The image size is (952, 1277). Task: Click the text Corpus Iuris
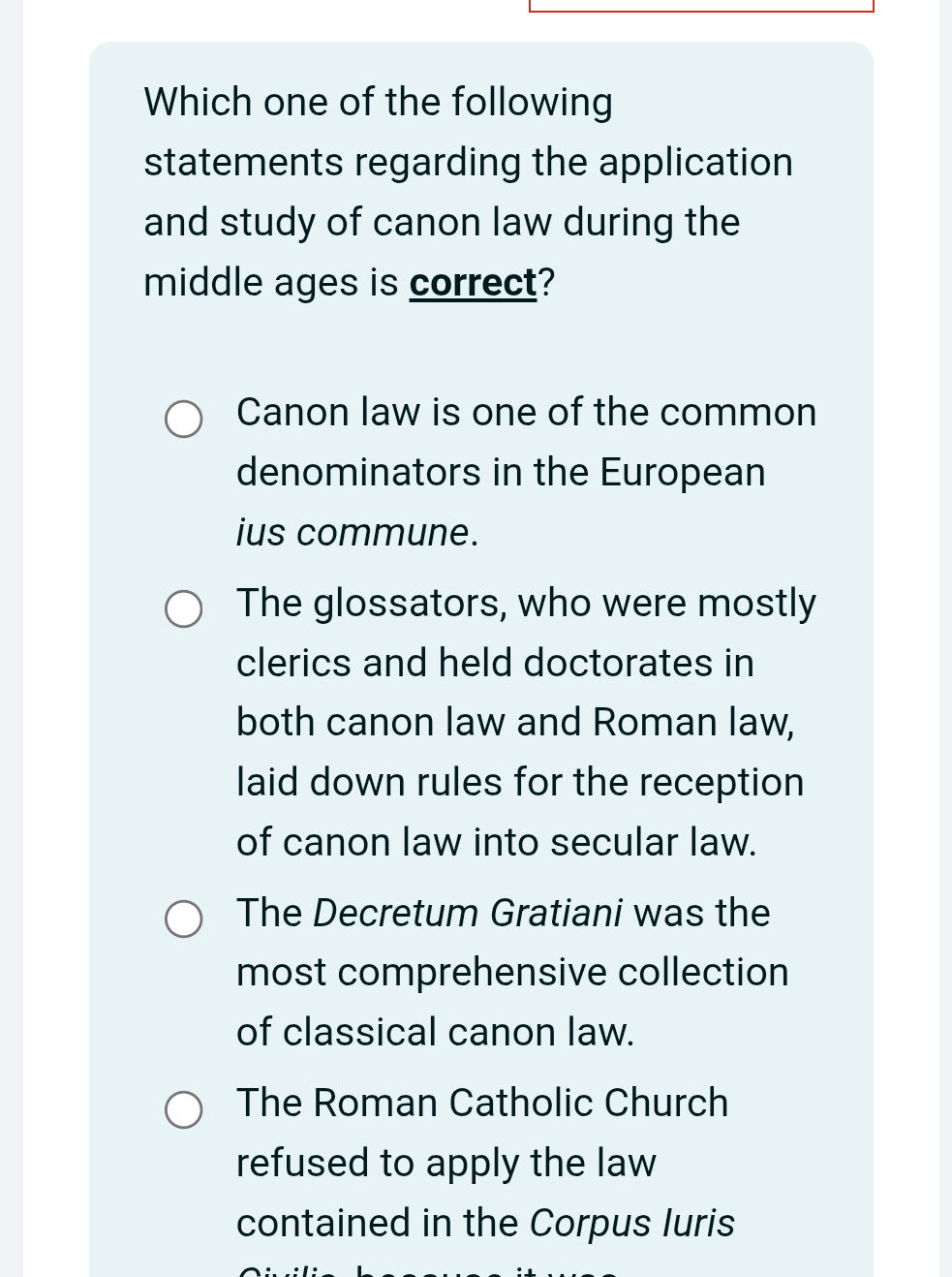(630, 1223)
